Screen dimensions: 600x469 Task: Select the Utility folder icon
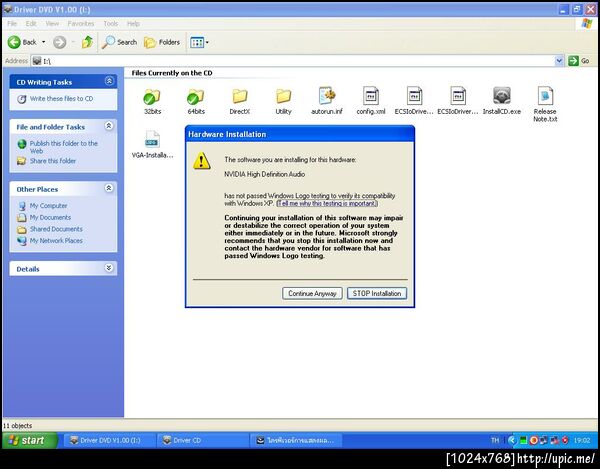[284, 96]
